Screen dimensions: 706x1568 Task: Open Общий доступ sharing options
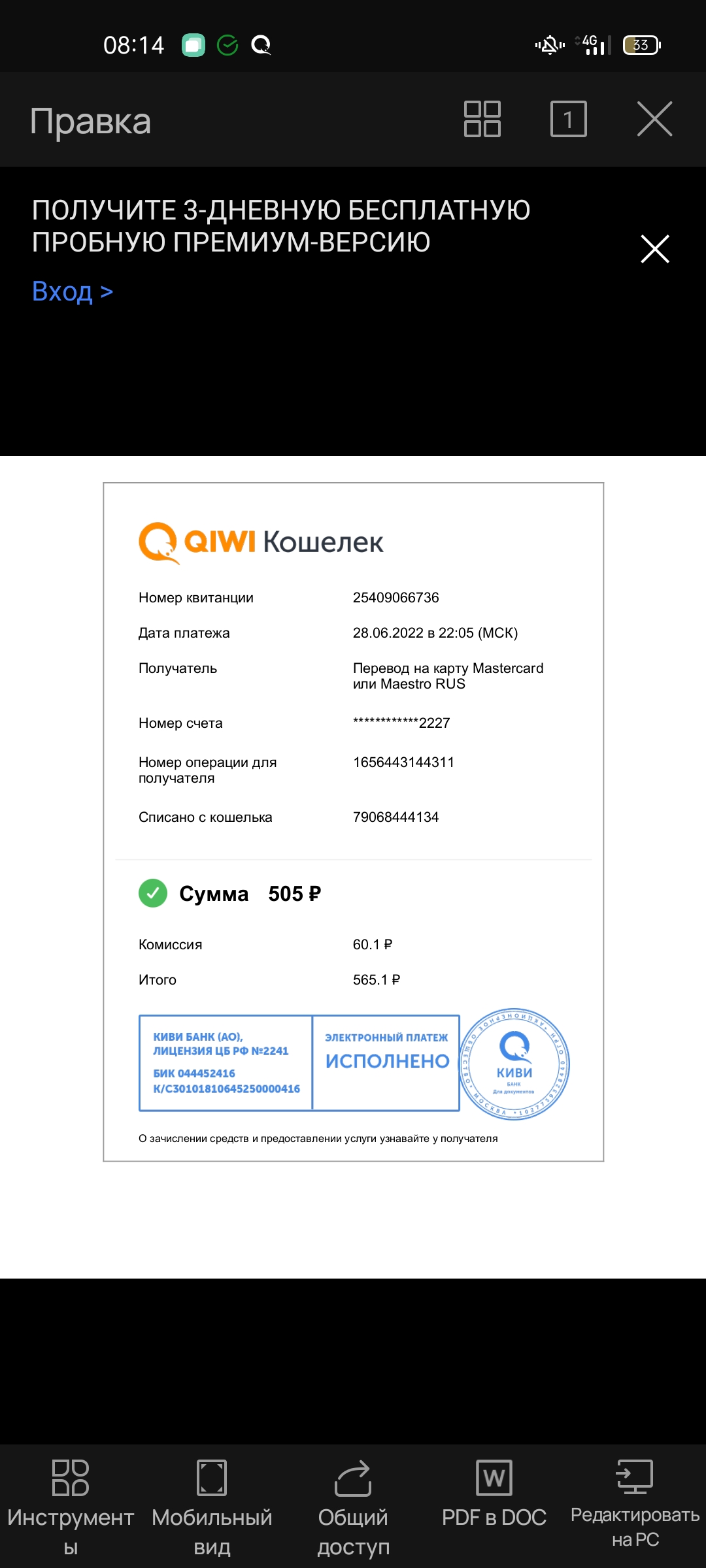point(353,1508)
